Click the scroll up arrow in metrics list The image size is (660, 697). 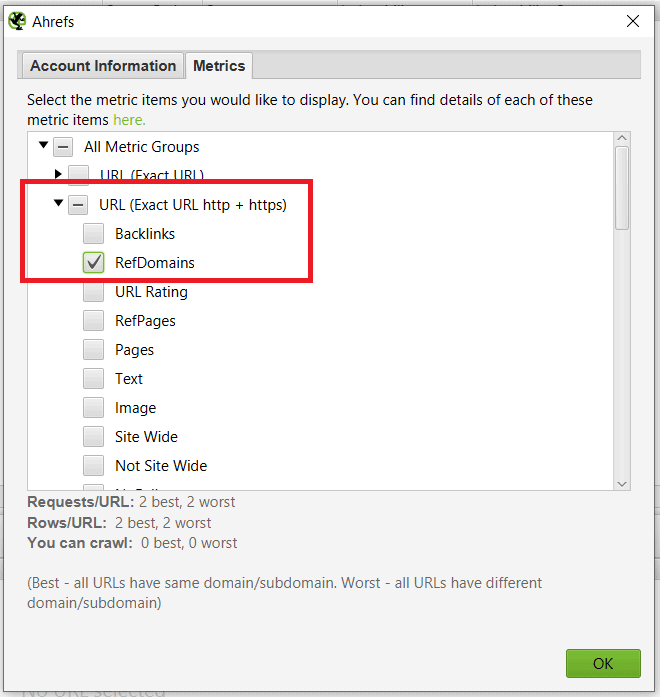point(622,138)
